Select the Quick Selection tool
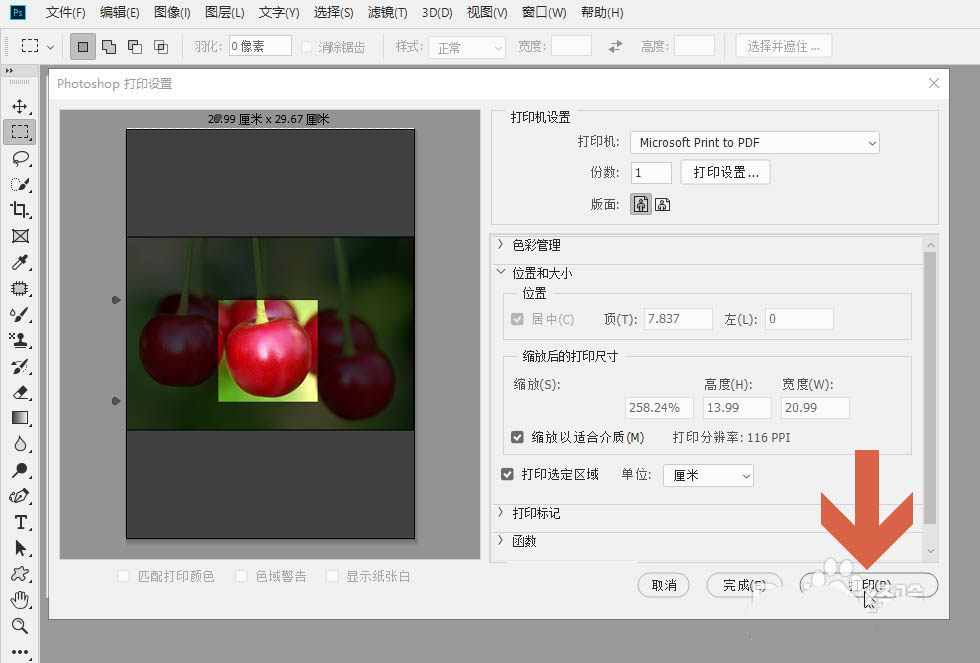 point(20,184)
